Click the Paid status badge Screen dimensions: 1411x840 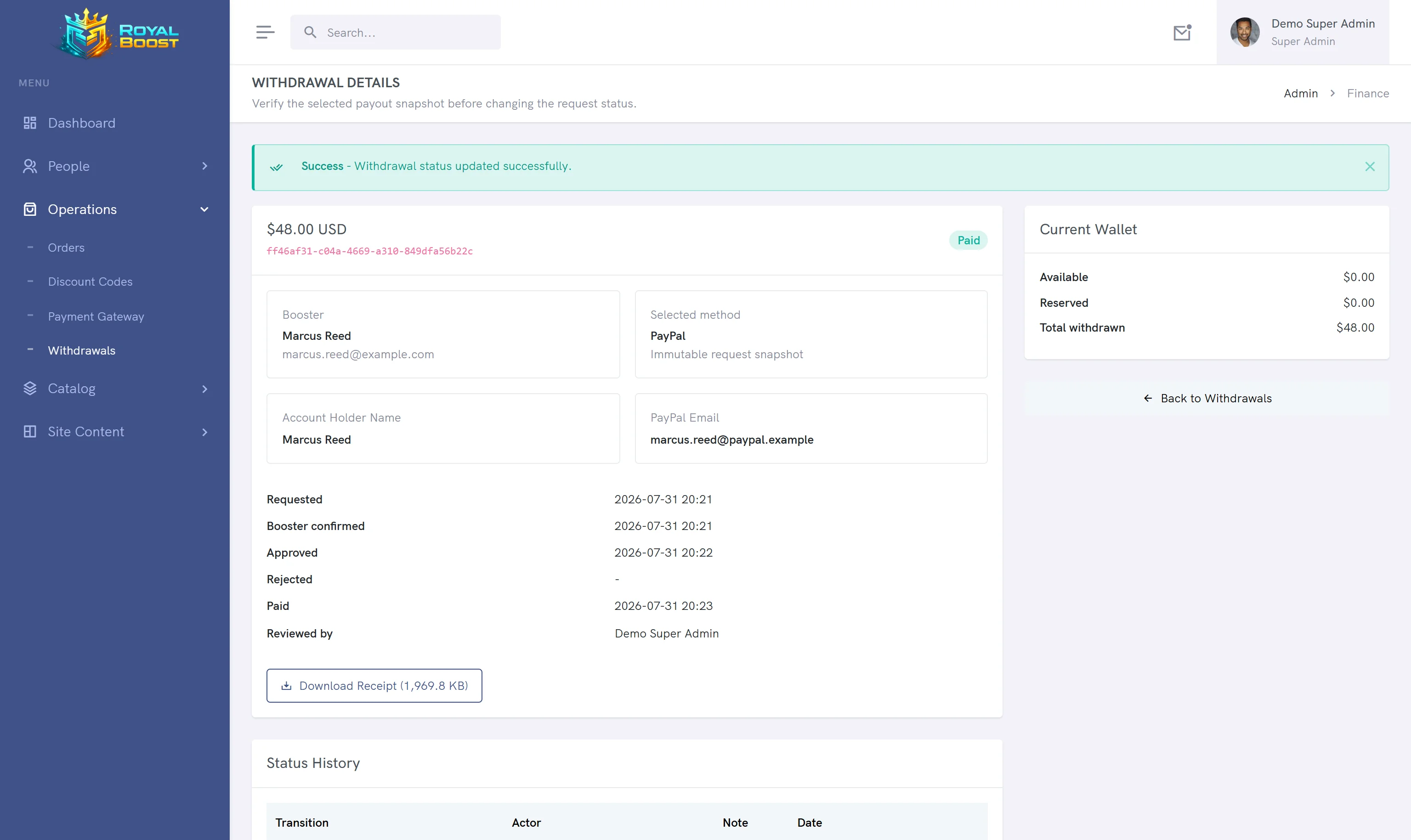click(x=968, y=240)
